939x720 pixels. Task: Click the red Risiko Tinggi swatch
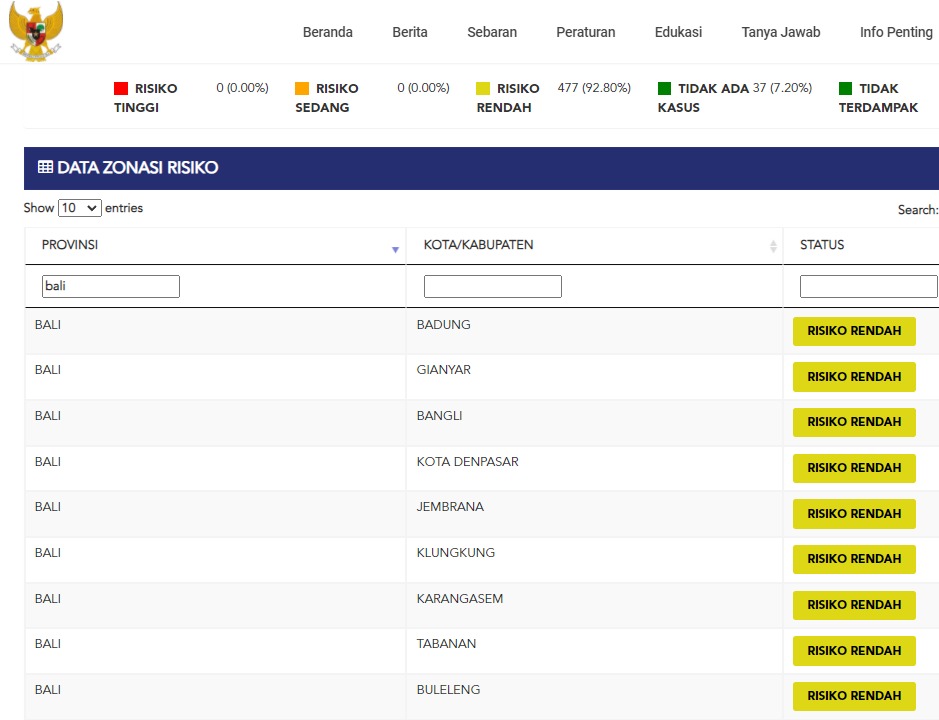click(x=121, y=89)
